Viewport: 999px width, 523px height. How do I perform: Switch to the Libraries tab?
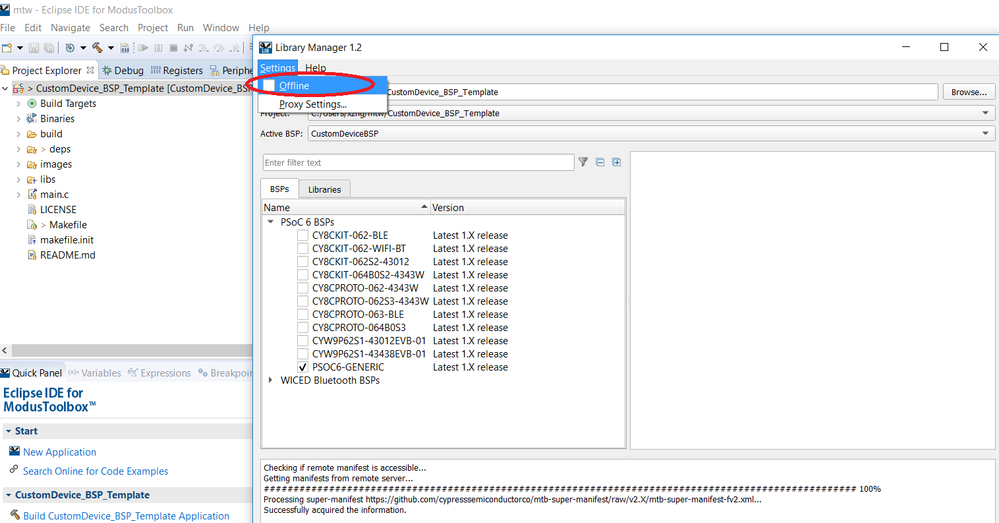click(x=324, y=189)
